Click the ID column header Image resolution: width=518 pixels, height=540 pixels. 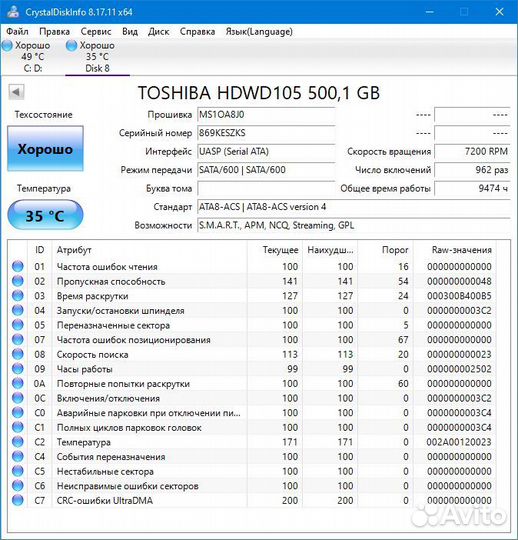point(40,250)
